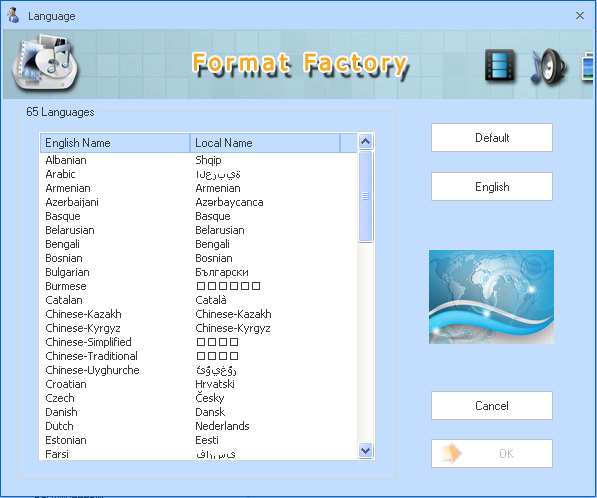
Task: Select Bengali row in English Name column
Action: coord(62,244)
